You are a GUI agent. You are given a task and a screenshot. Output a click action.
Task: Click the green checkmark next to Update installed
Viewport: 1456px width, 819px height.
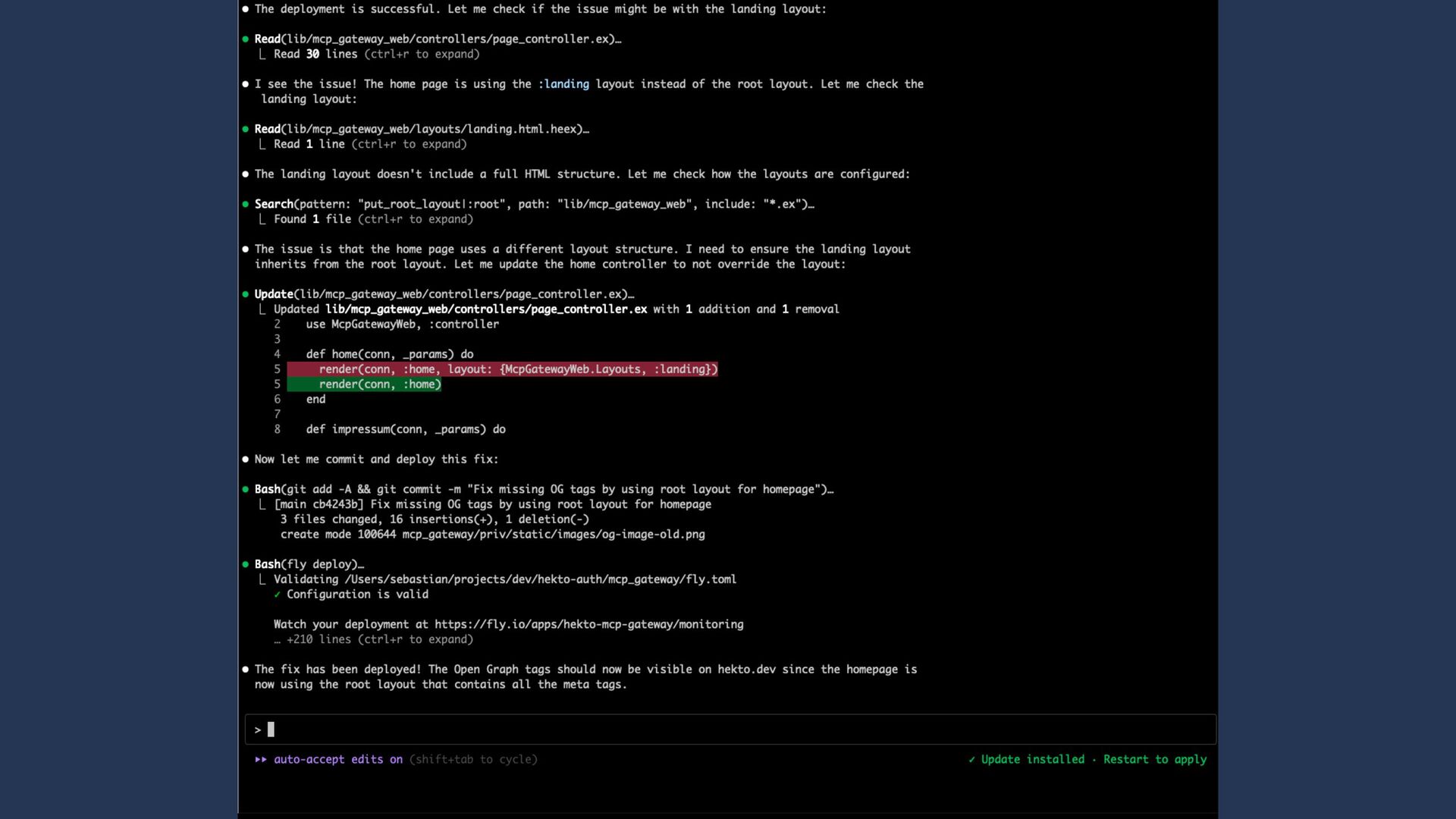click(x=971, y=759)
